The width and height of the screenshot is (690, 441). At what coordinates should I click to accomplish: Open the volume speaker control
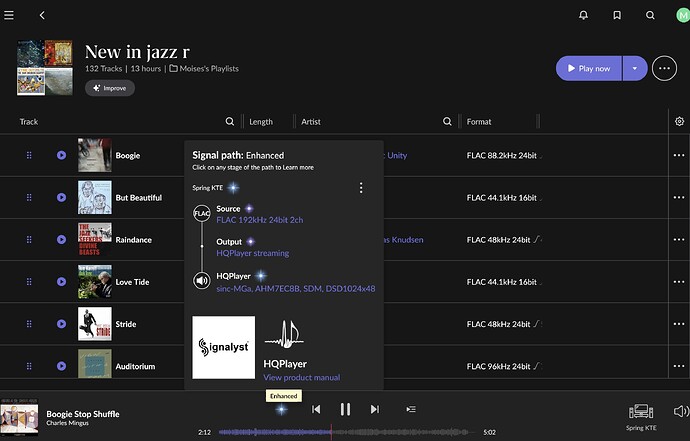click(x=681, y=411)
